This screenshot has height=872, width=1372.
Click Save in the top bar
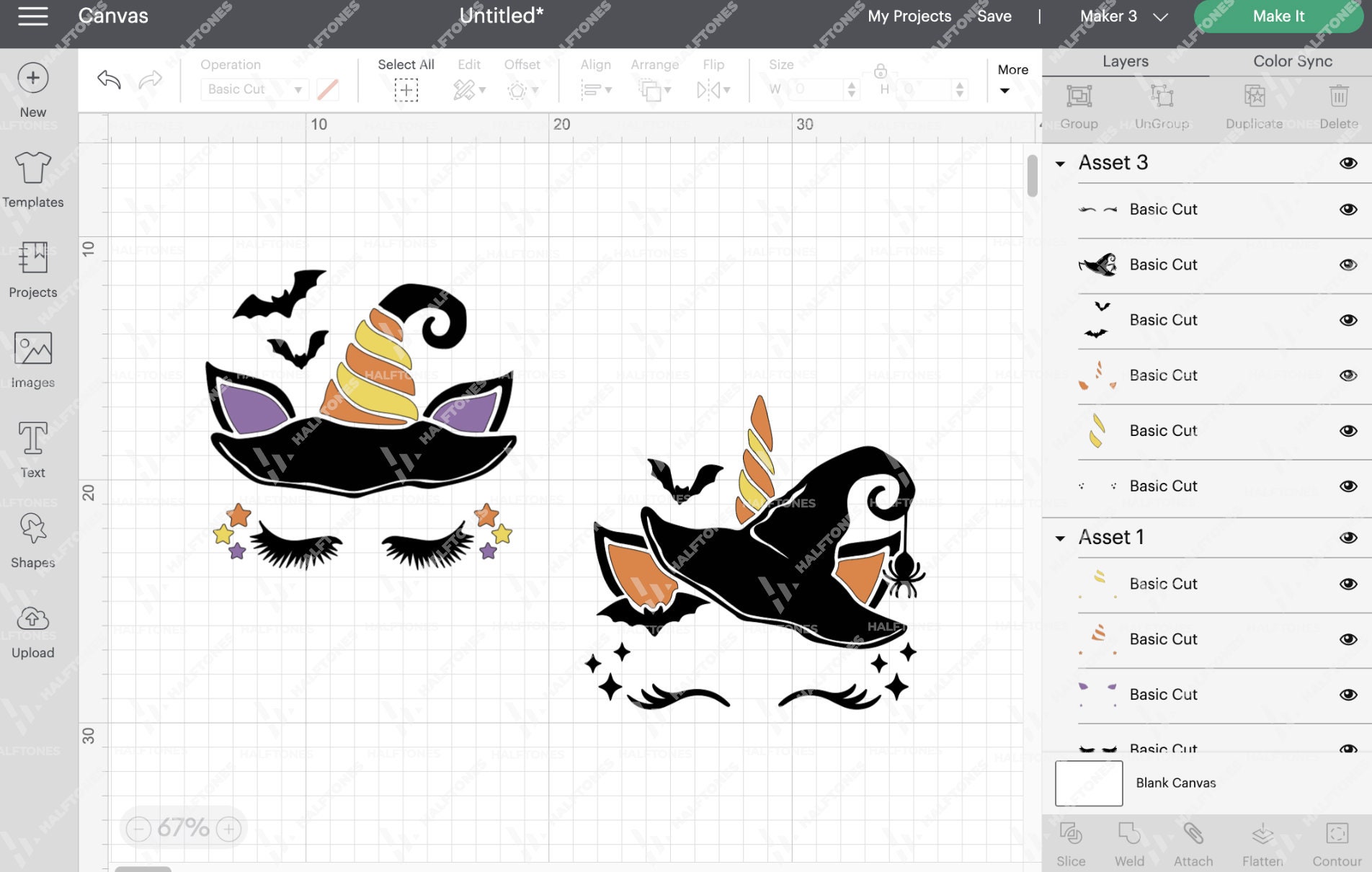[x=994, y=16]
